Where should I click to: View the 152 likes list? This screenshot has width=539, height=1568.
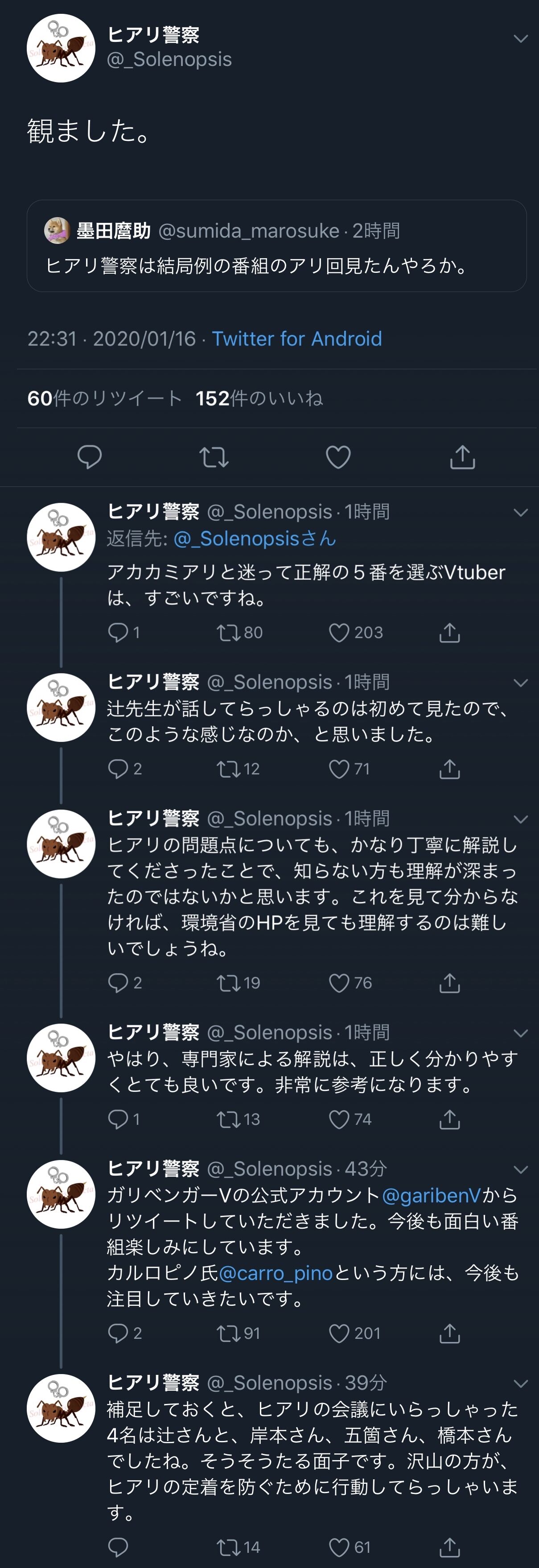click(259, 398)
